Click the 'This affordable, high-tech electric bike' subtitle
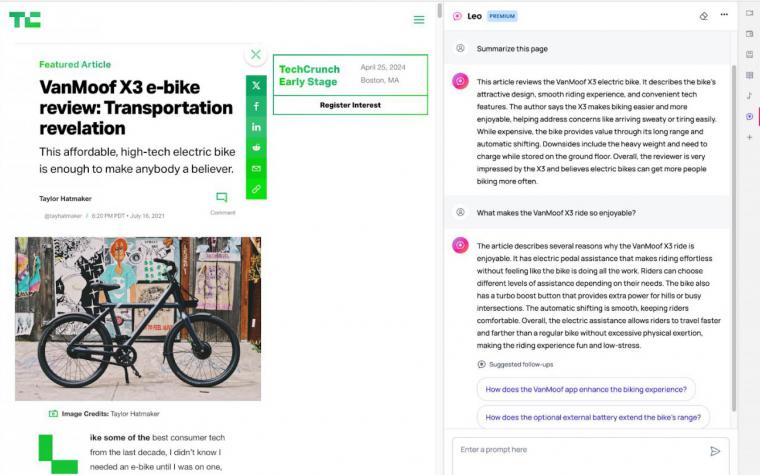This screenshot has height=475, width=760. pyautogui.click(x=137, y=160)
